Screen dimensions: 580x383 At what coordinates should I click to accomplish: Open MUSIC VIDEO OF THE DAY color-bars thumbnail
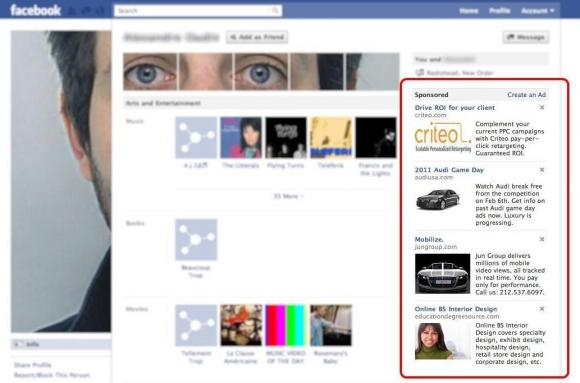[x=286, y=325]
